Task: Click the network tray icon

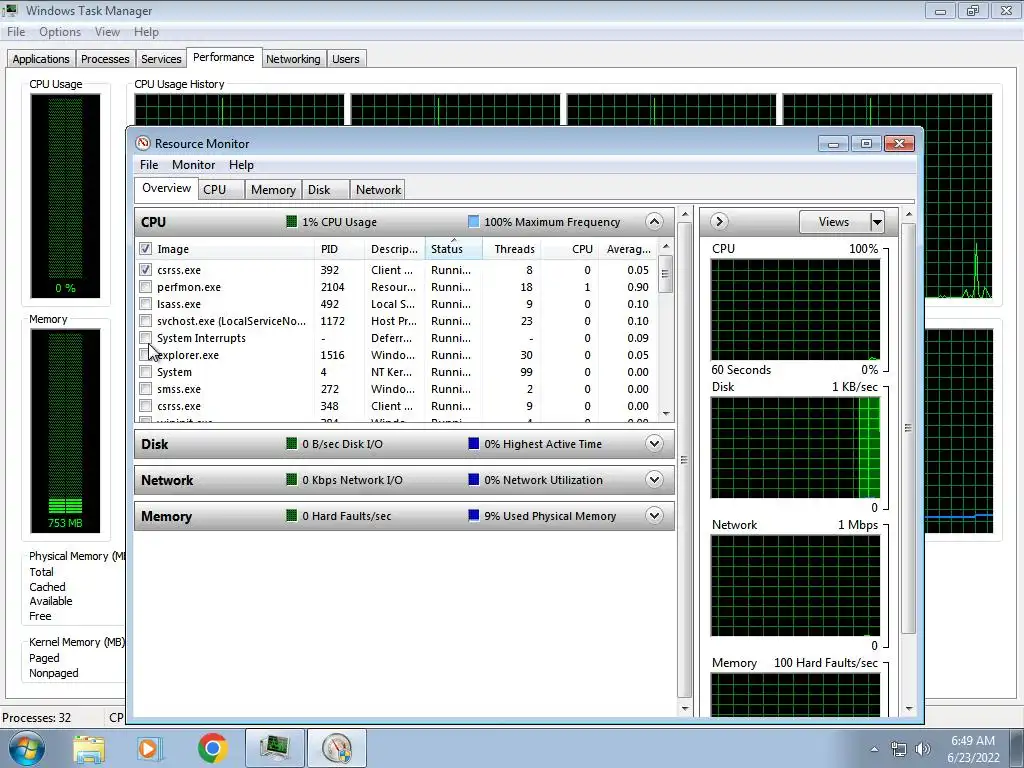Action: tap(899, 749)
